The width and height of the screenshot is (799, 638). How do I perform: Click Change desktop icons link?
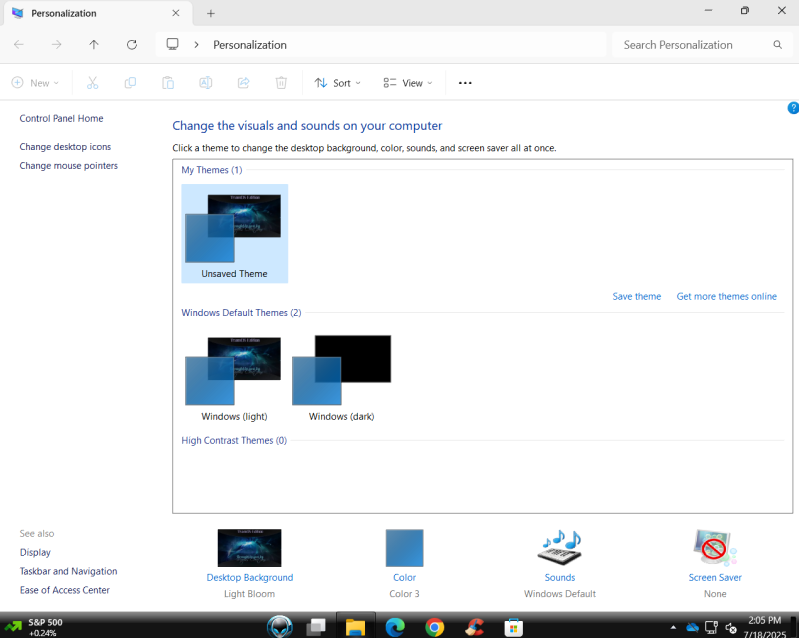pos(65,147)
